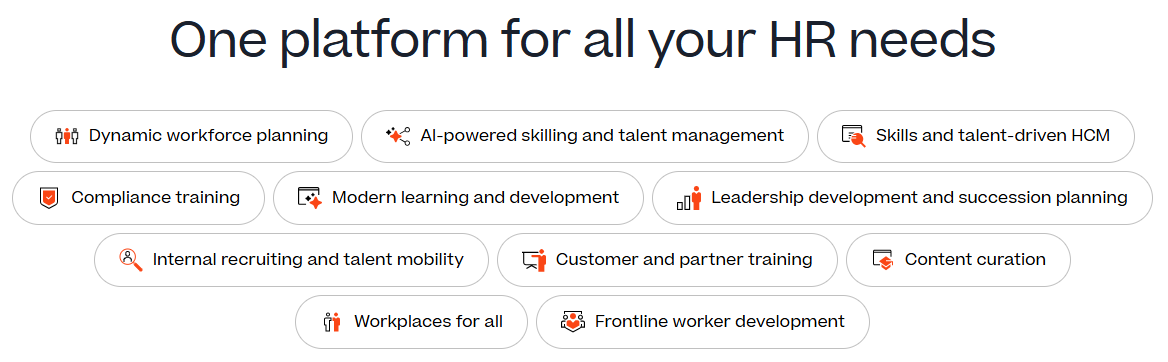
Task: Click the bar chart person Leadership development icon
Action: click(x=689, y=198)
